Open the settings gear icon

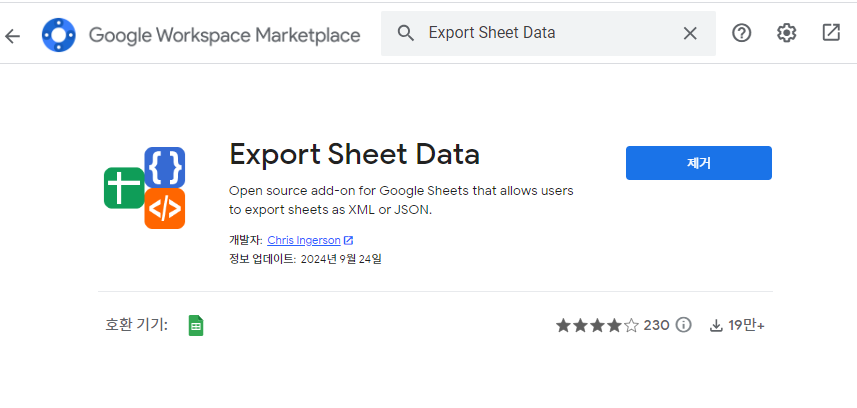pos(786,33)
